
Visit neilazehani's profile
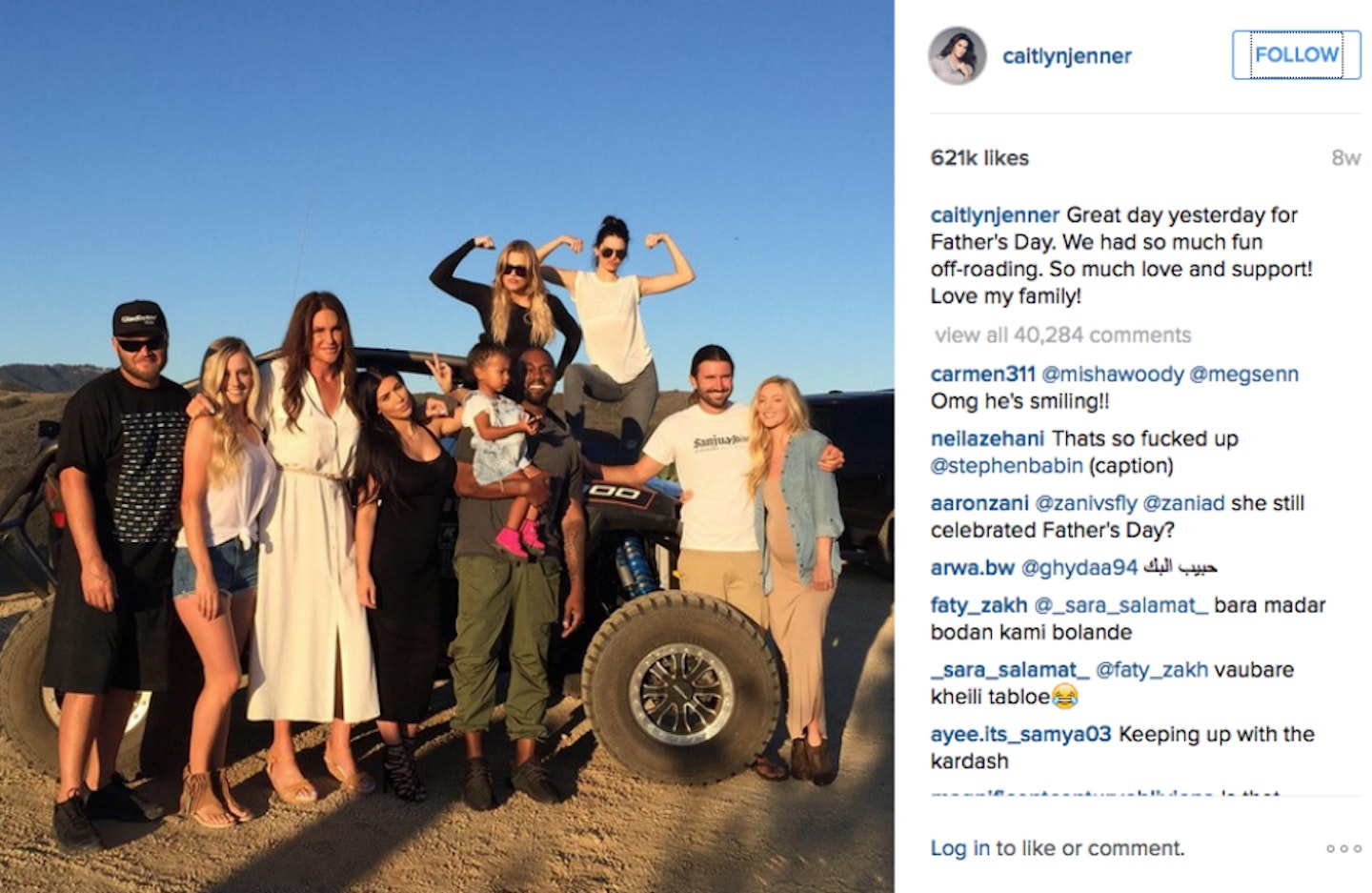tap(987, 439)
